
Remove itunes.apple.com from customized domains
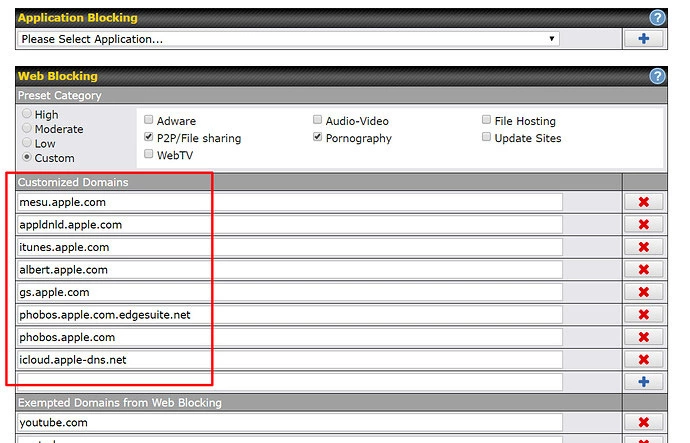[x=643, y=247]
